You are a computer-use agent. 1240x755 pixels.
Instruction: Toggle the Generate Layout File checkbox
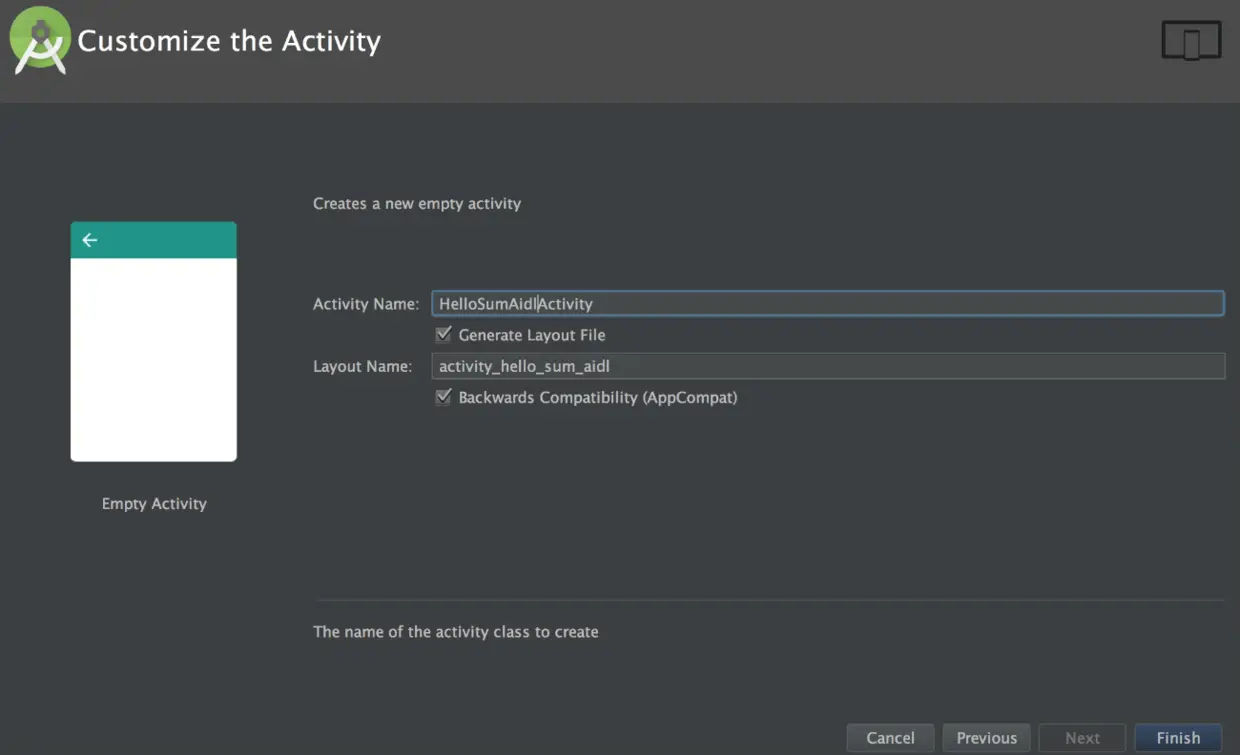pyautogui.click(x=444, y=335)
